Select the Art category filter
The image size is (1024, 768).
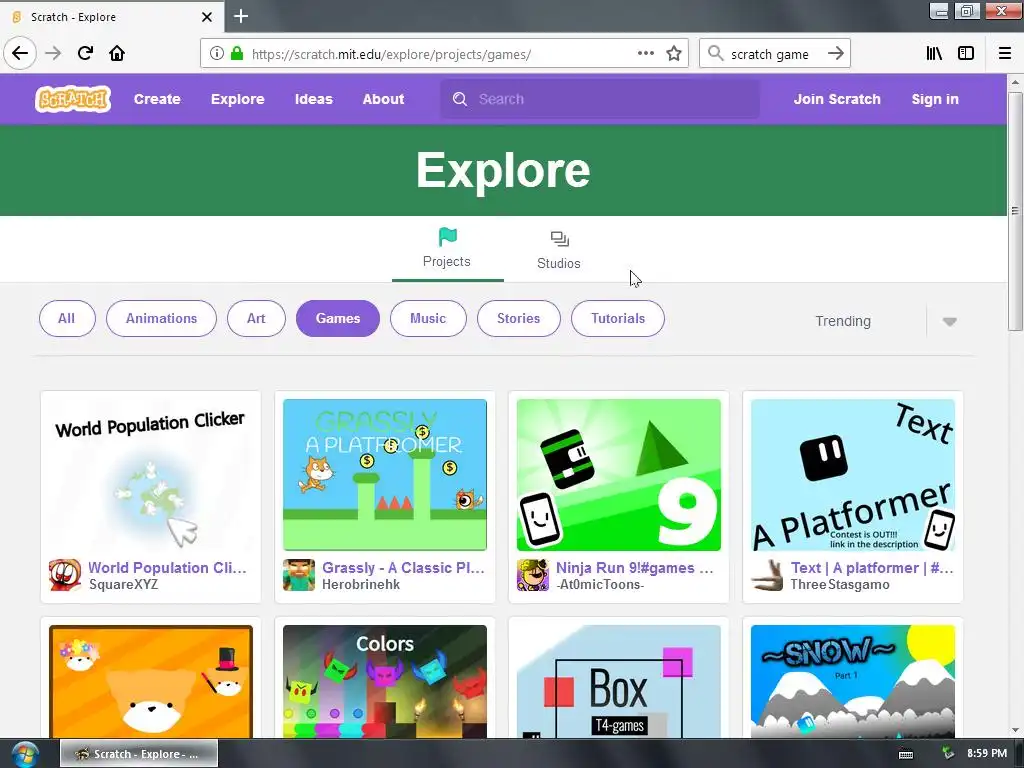(x=256, y=319)
